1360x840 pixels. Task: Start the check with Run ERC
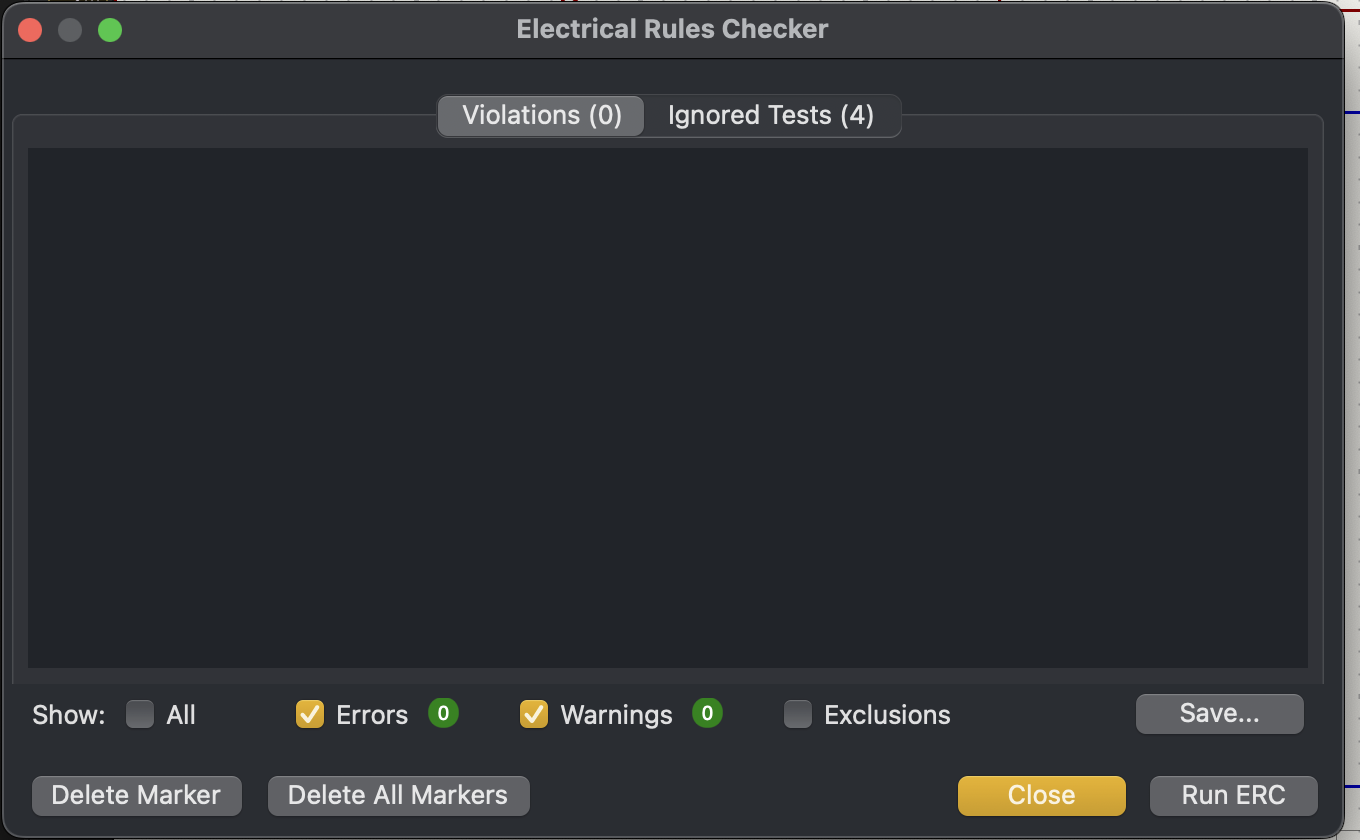(1233, 795)
